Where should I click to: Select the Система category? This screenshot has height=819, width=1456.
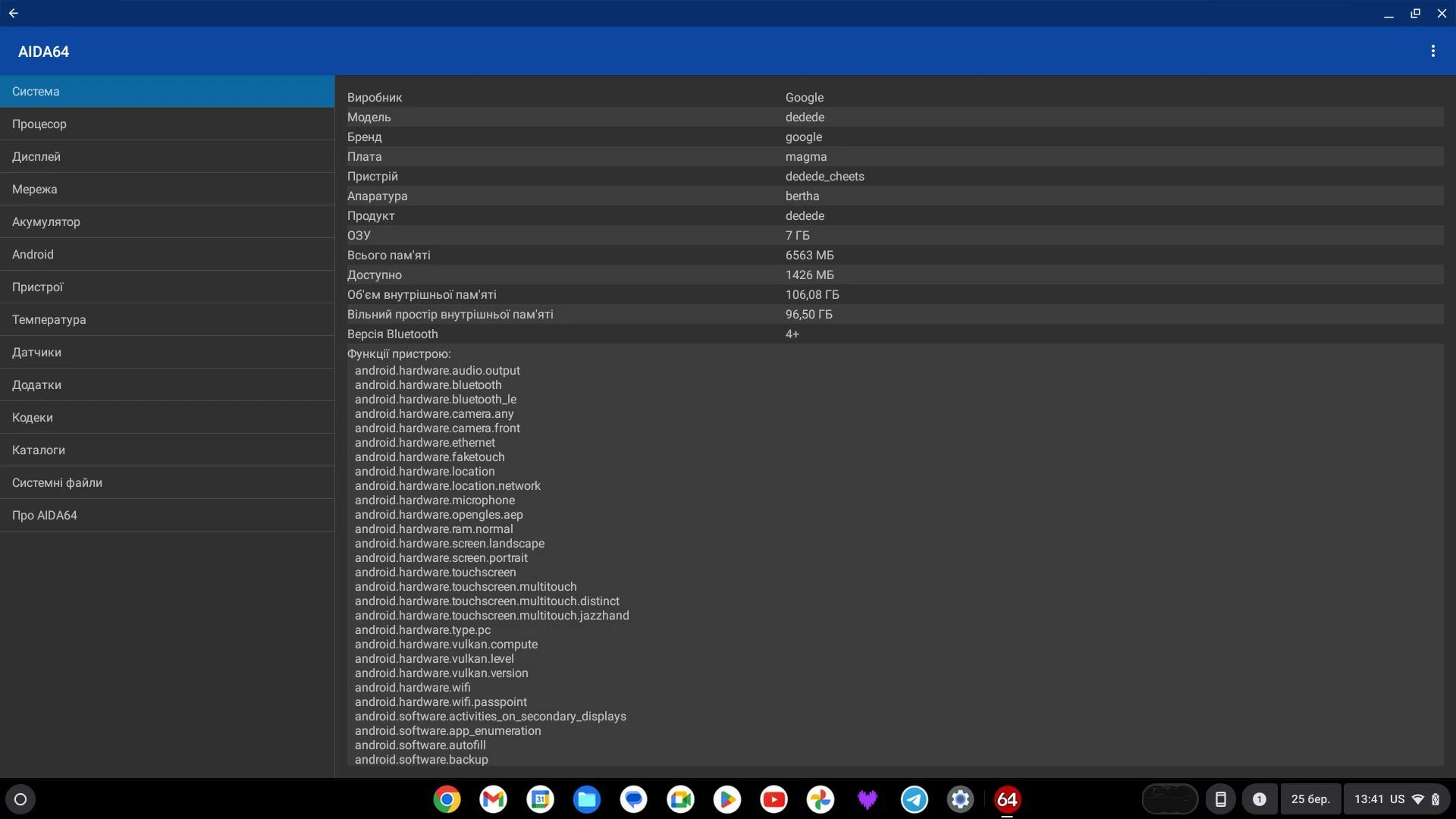[167, 91]
